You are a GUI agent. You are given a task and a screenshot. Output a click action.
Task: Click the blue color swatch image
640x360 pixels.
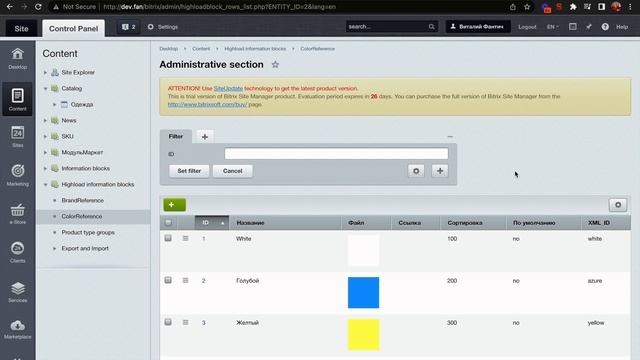tap(363, 293)
